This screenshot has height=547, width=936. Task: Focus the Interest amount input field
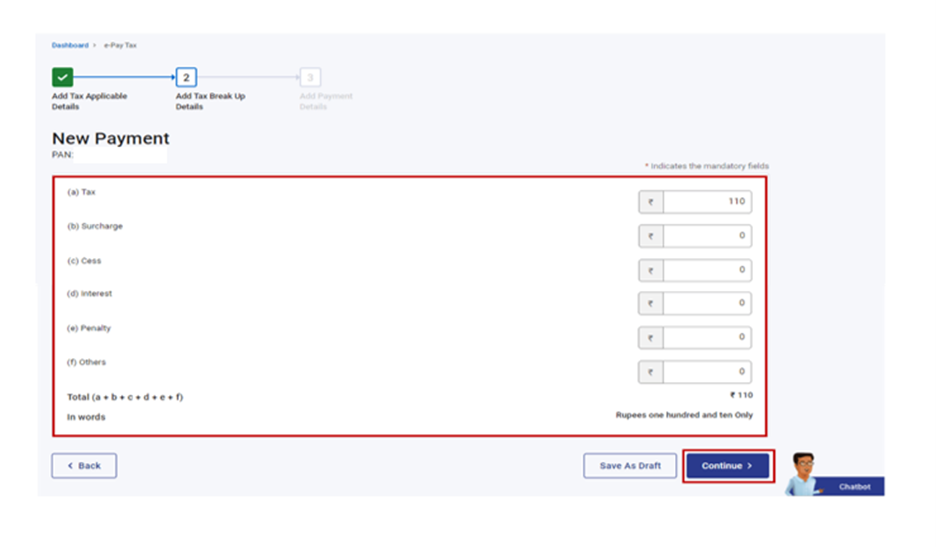[707, 303]
